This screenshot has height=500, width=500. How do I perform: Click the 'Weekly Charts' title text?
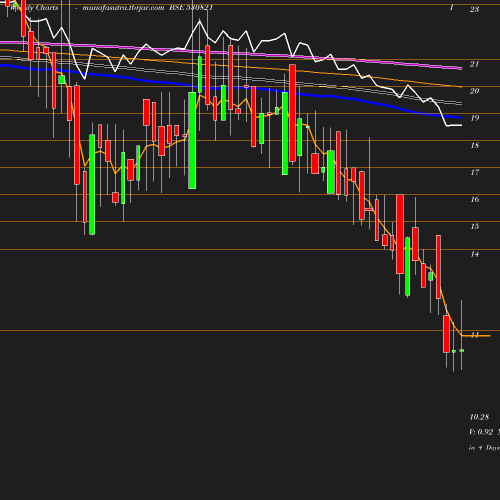click(34, 8)
